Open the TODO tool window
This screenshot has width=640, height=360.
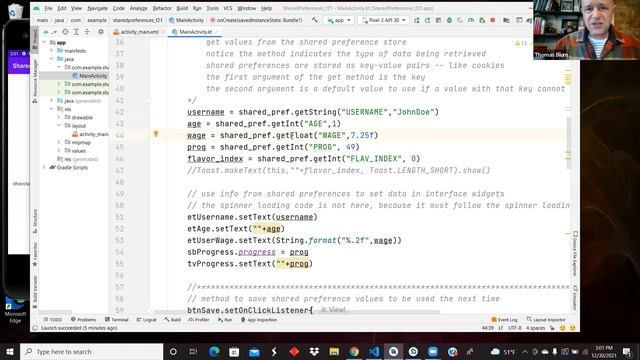point(53,320)
